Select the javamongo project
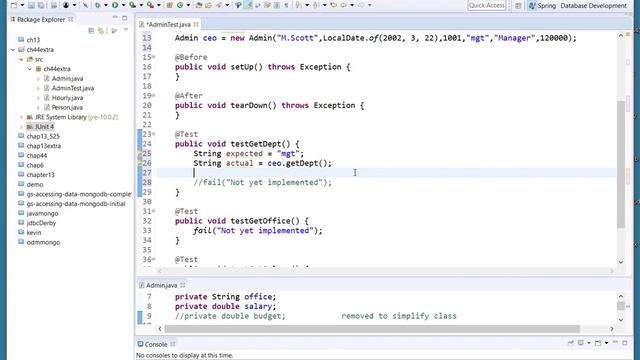Image resolution: width=640 pixels, height=360 pixels. coord(42,213)
